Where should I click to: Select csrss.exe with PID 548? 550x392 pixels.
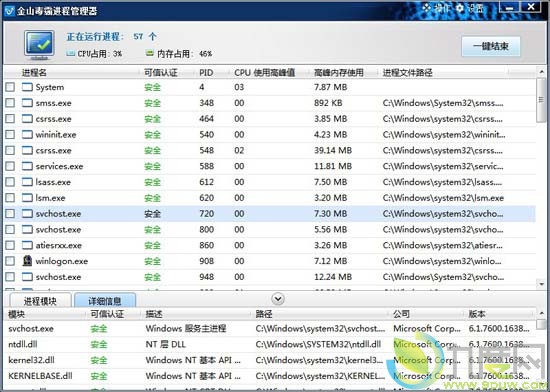[x=269, y=150]
